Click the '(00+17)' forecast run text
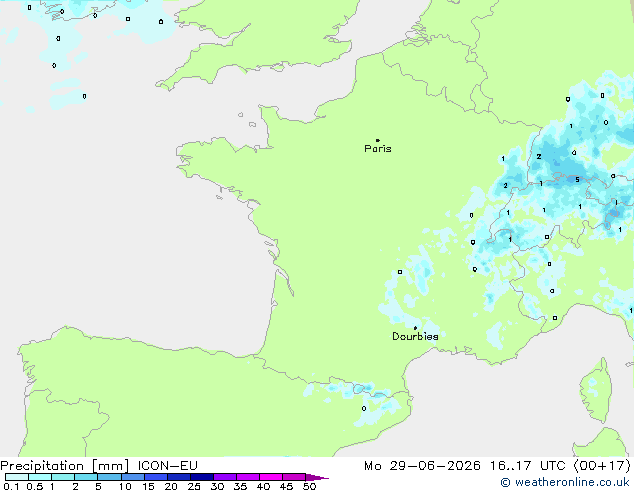634x490 pixels. tap(602, 466)
